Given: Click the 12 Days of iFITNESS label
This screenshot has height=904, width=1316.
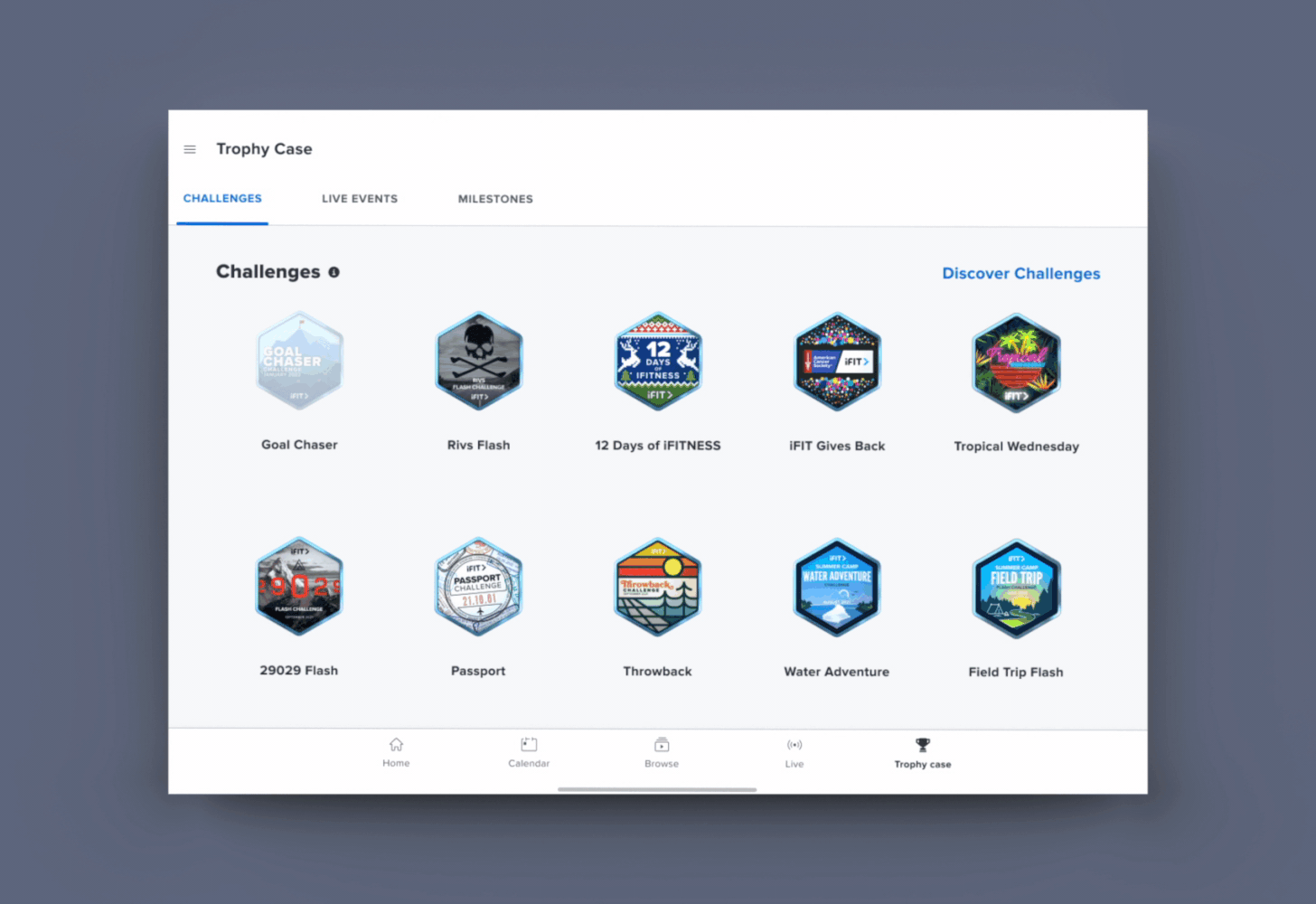Looking at the screenshot, I should click(x=658, y=446).
